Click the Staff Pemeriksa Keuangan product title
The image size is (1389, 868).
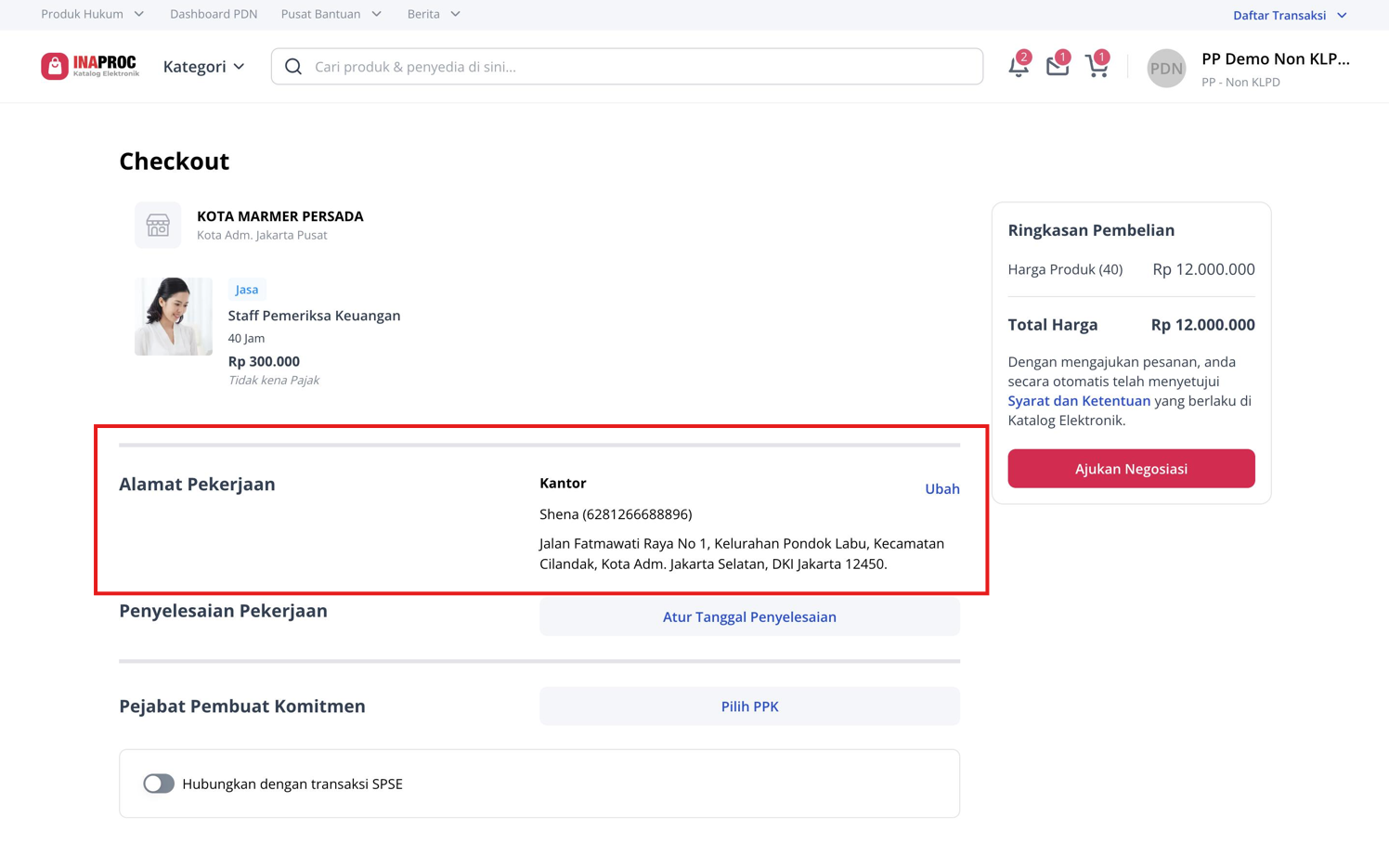[314, 316]
